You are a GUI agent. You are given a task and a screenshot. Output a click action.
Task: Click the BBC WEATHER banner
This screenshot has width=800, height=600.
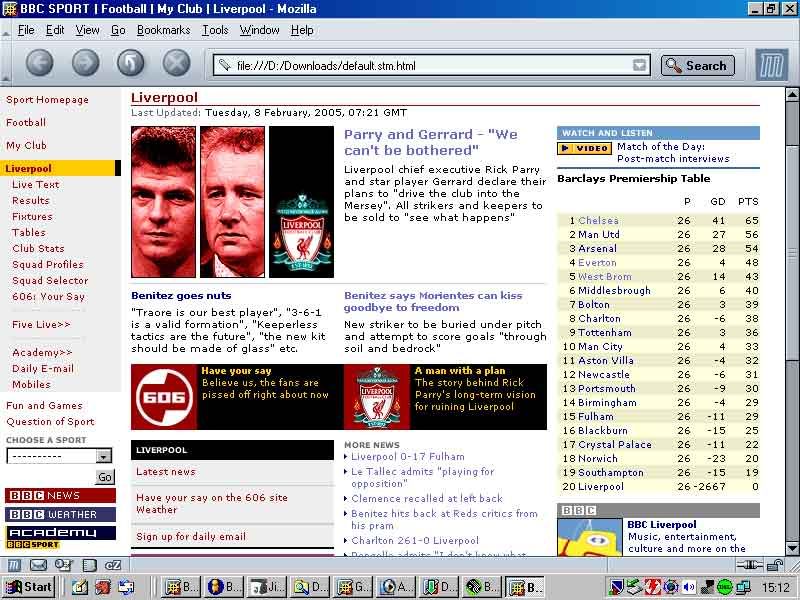pos(60,514)
